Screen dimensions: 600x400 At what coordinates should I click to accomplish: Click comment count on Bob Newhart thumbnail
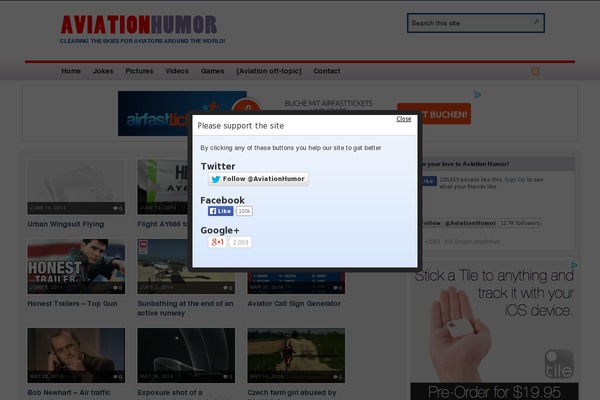pos(117,377)
